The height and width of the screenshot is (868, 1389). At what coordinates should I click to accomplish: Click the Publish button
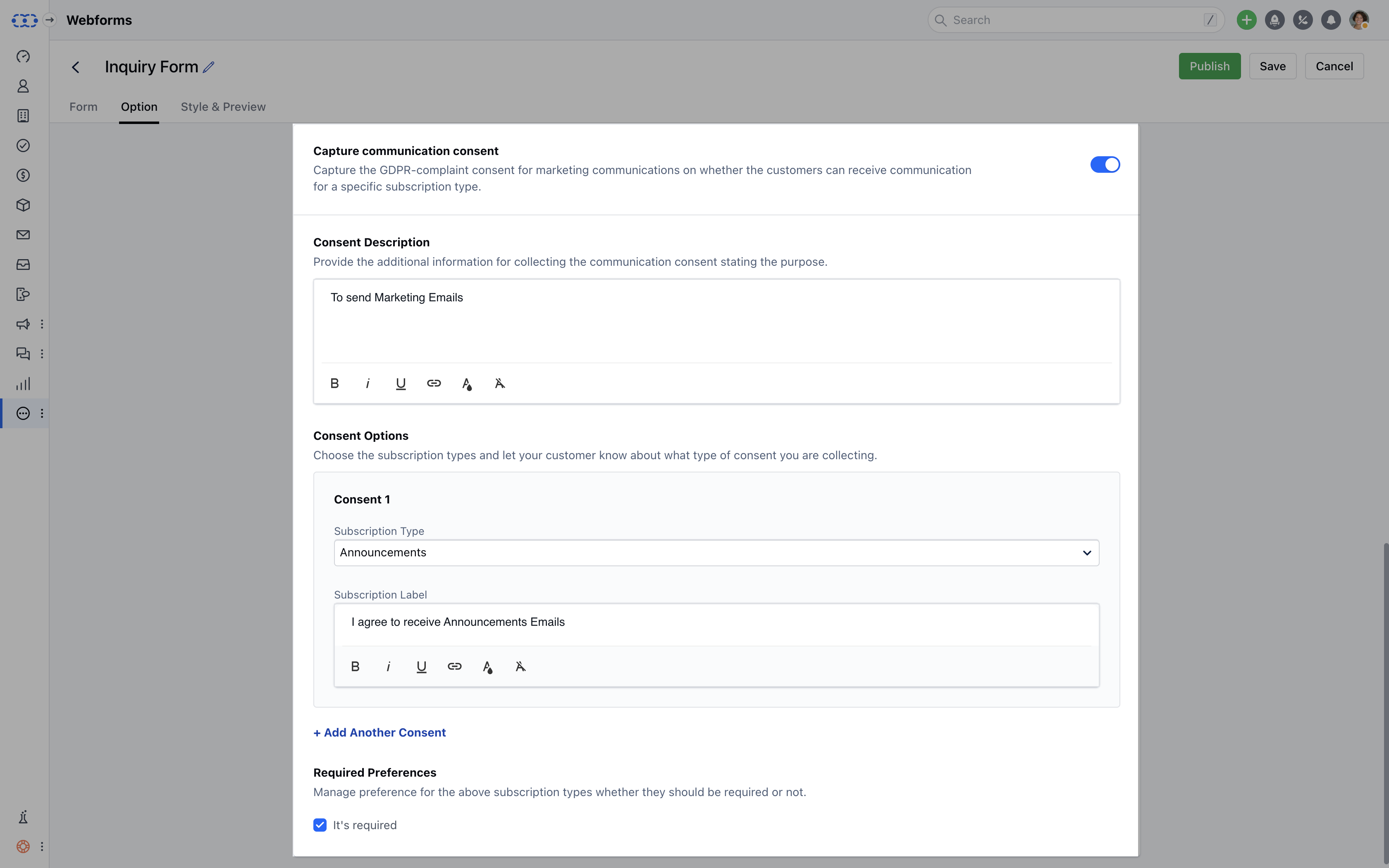click(x=1209, y=67)
